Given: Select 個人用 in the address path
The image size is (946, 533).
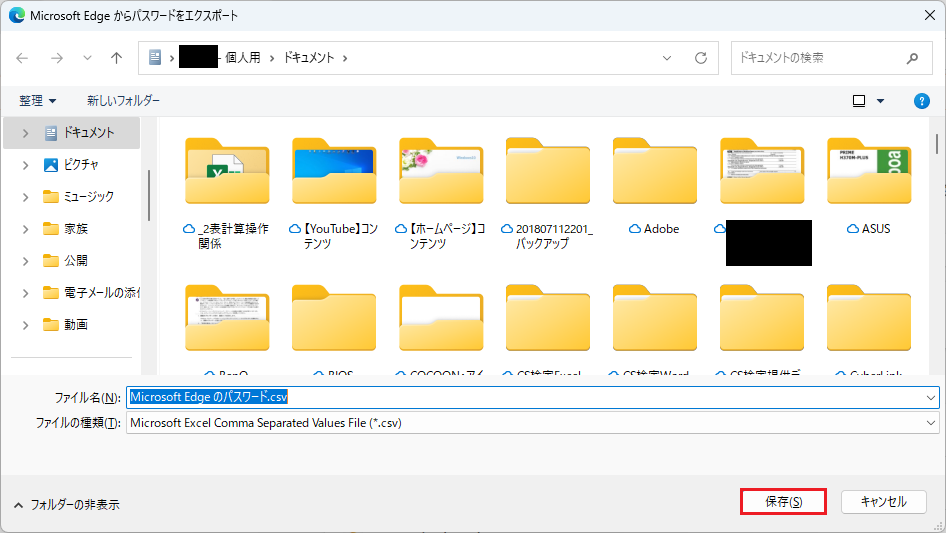Looking at the screenshot, I should pyautogui.click(x=243, y=58).
